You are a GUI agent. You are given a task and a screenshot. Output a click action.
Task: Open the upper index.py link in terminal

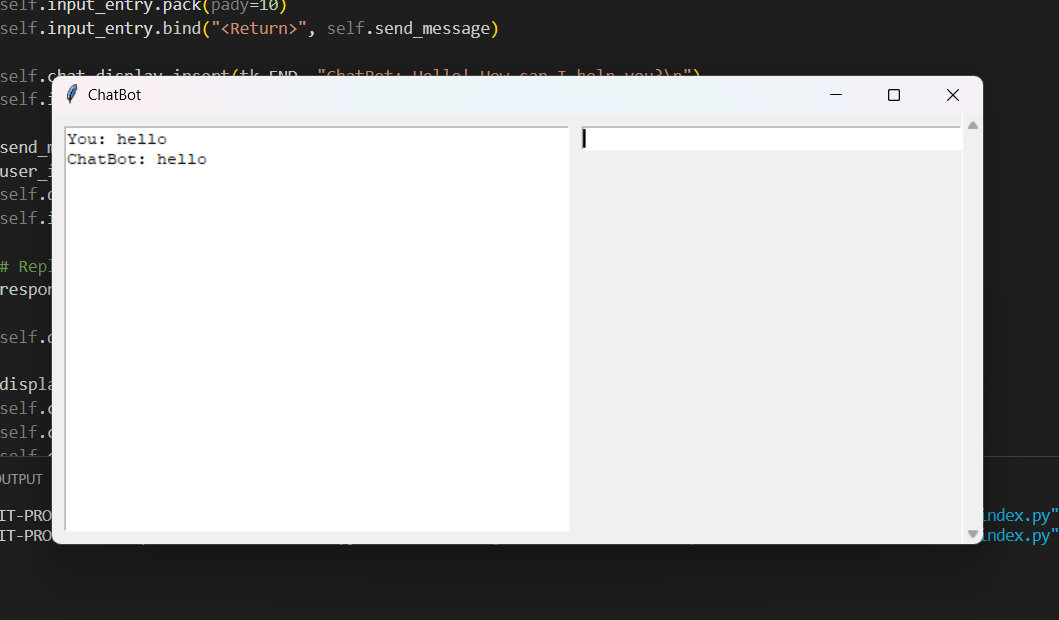1018,515
